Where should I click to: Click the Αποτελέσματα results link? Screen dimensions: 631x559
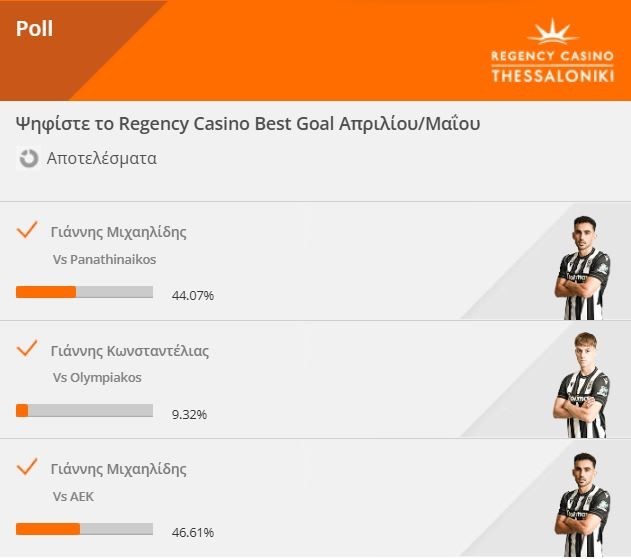click(x=101, y=158)
